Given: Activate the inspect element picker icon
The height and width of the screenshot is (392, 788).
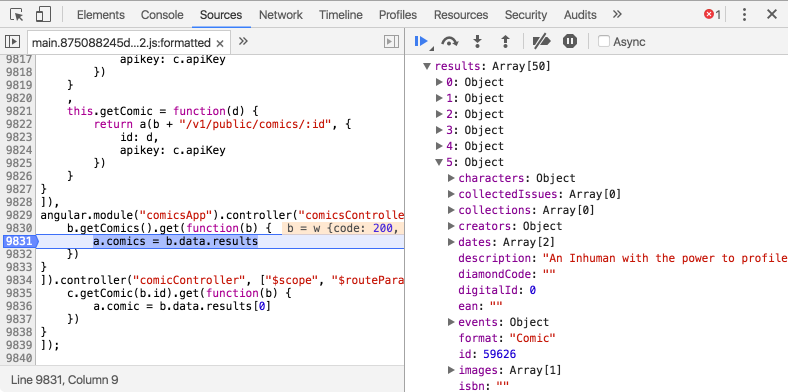Looking at the screenshot, I should (x=17, y=15).
